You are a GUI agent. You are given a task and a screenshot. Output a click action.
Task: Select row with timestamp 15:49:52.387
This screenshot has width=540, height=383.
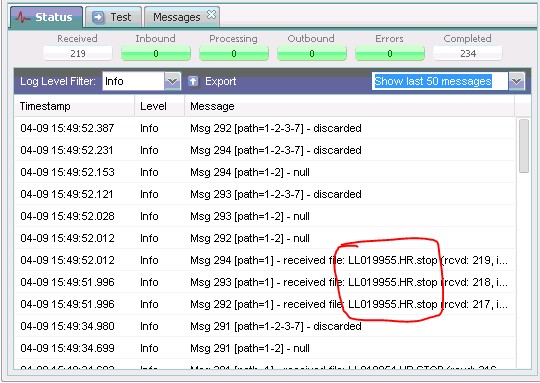click(264, 128)
